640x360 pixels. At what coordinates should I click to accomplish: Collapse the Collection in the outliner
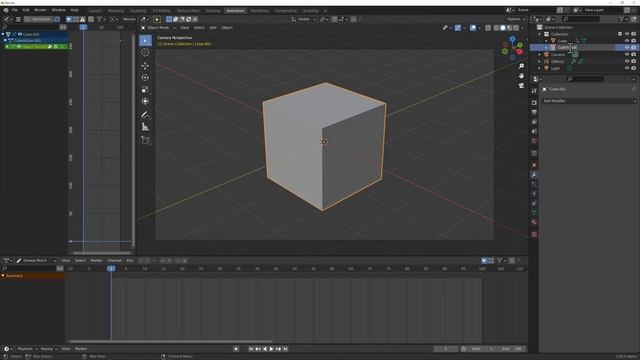(x=540, y=34)
